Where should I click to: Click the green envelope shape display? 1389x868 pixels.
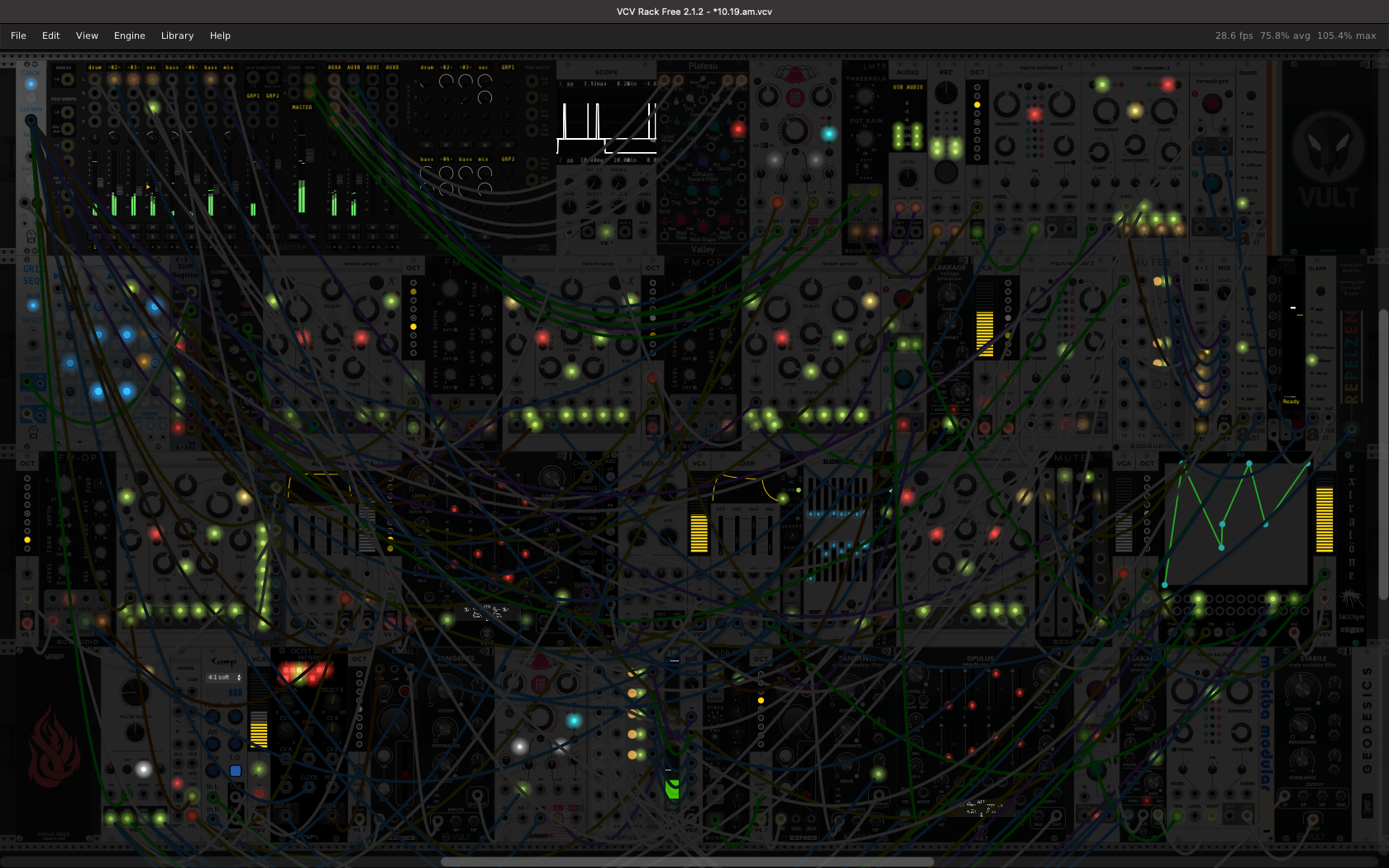1237,523
